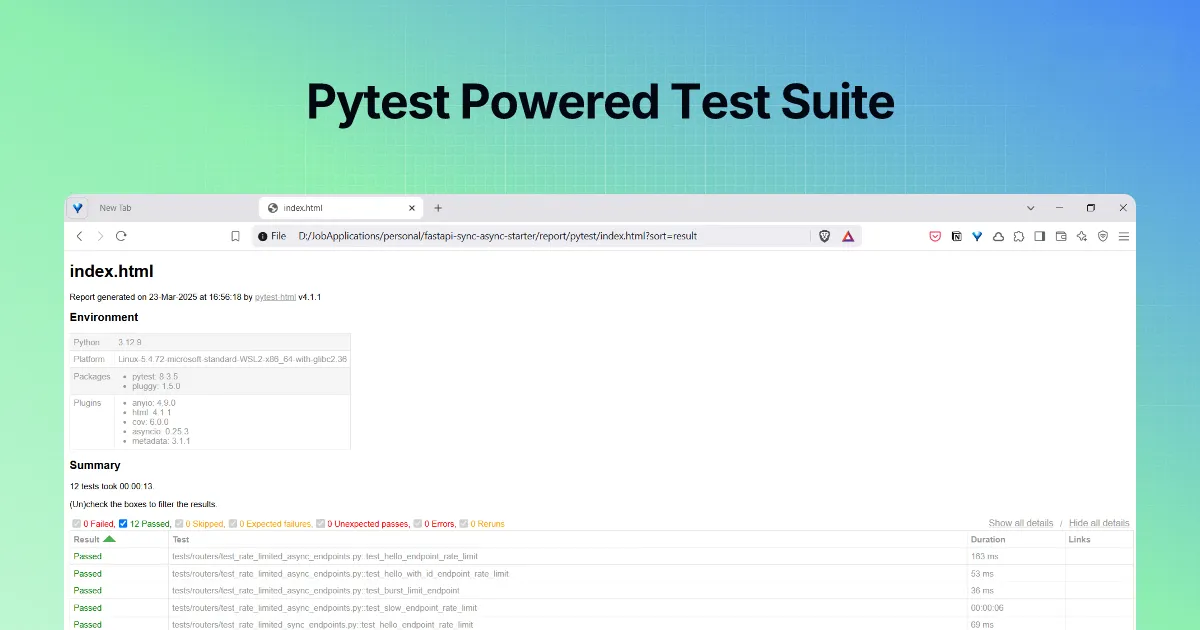This screenshot has height=630, width=1200.
Task: Click the '12 tests took 00:00:13' summary text
Action: (112, 486)
